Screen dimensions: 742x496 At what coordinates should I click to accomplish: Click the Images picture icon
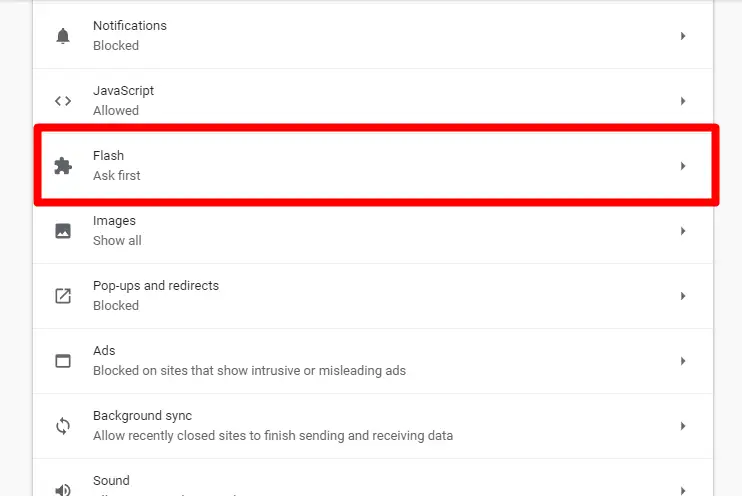[x=63, y=231]
